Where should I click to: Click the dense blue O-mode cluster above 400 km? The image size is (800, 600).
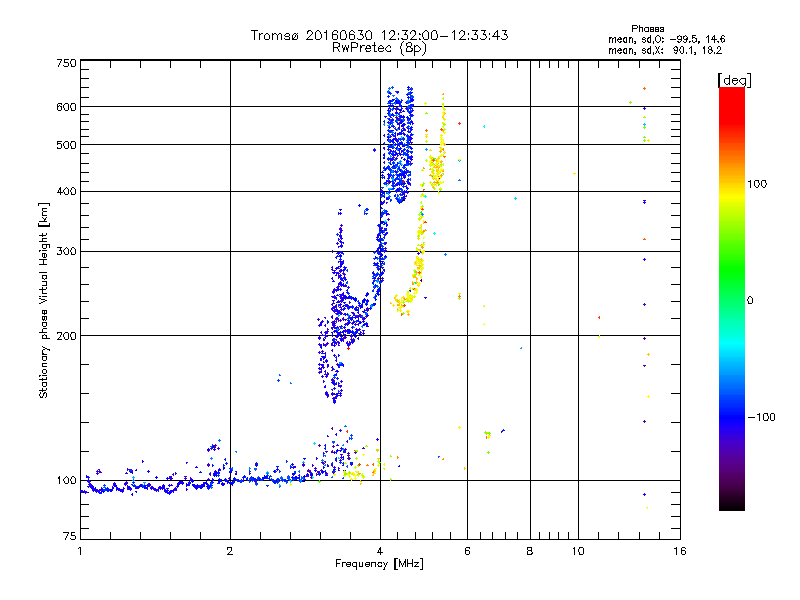[399, 145]
